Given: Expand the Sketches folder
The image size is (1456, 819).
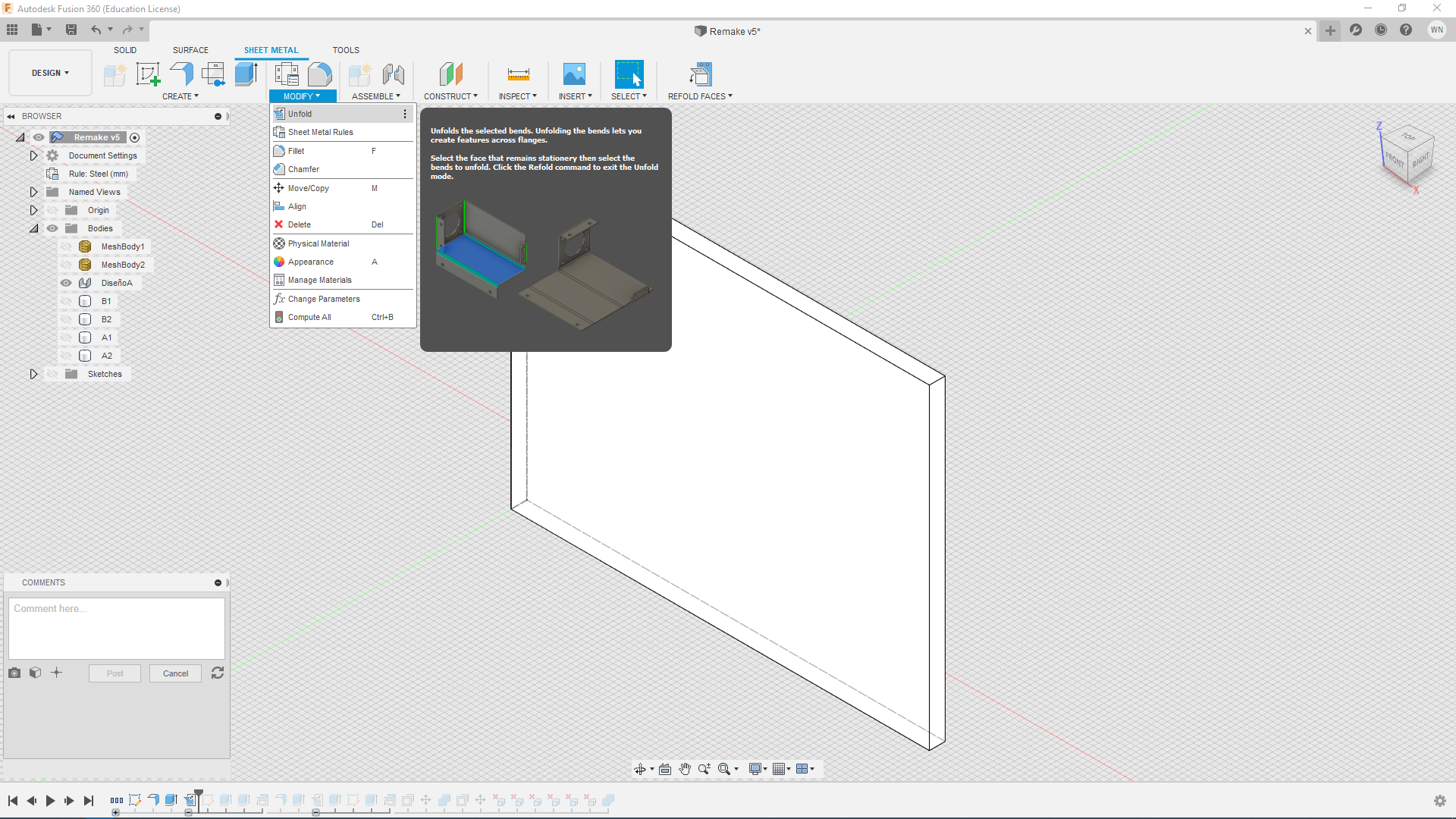Looking at the screenshot, I should 33,374.
